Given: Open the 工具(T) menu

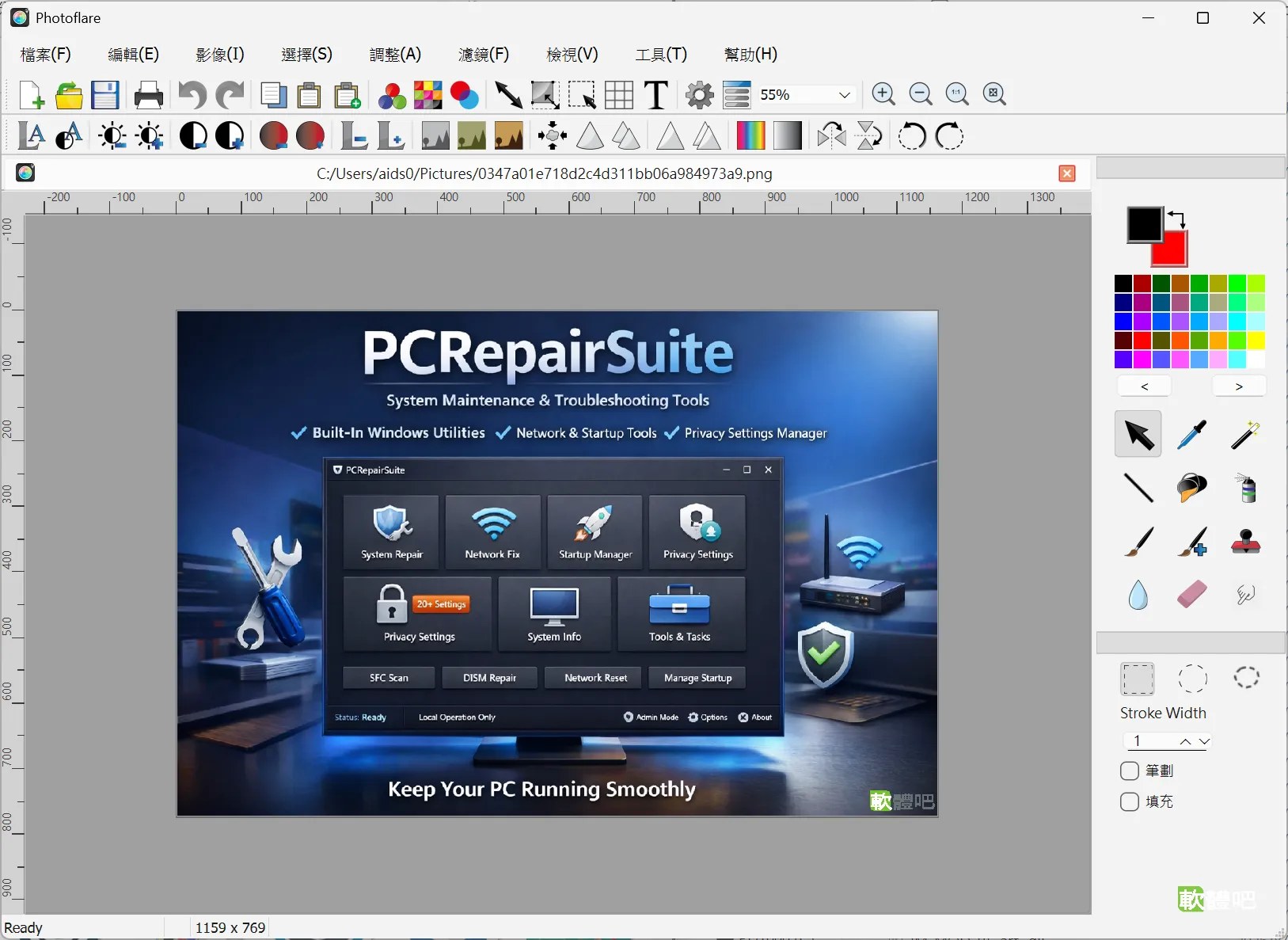Looking at the screenshot, I should (x=661, y=55).
